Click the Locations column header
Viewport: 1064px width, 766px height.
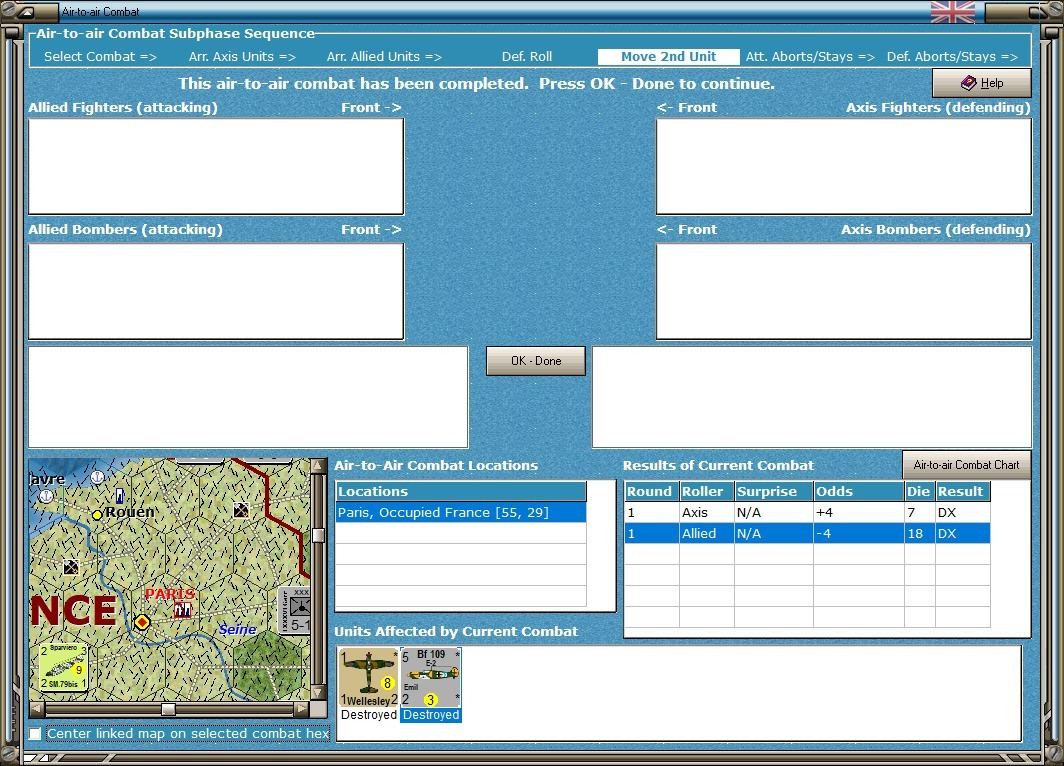click(x=461, y=491)
